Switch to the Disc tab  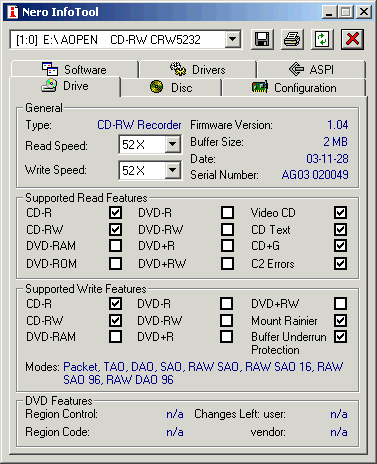click(171, 87)
